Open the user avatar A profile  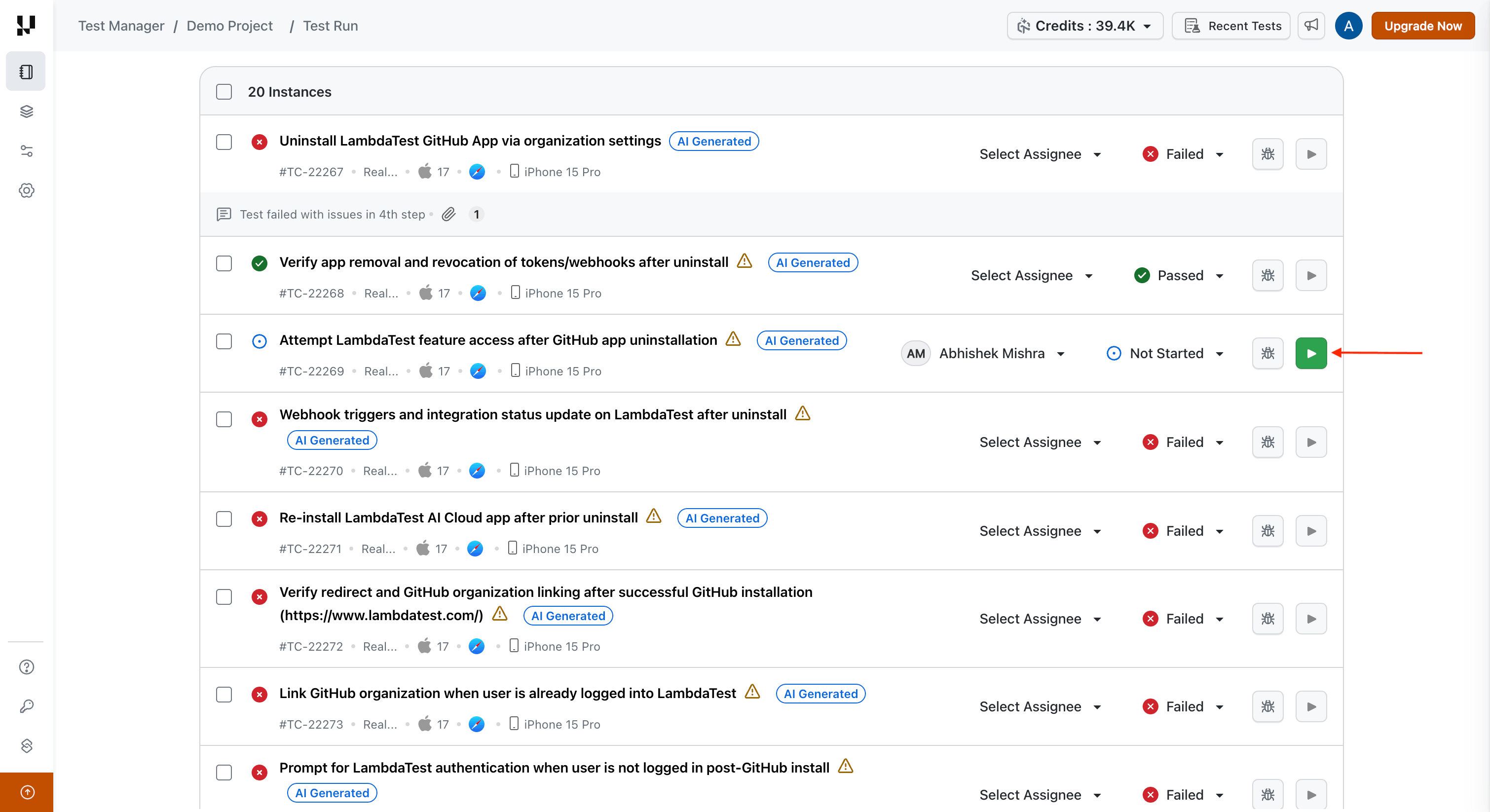coord(1348,26)
